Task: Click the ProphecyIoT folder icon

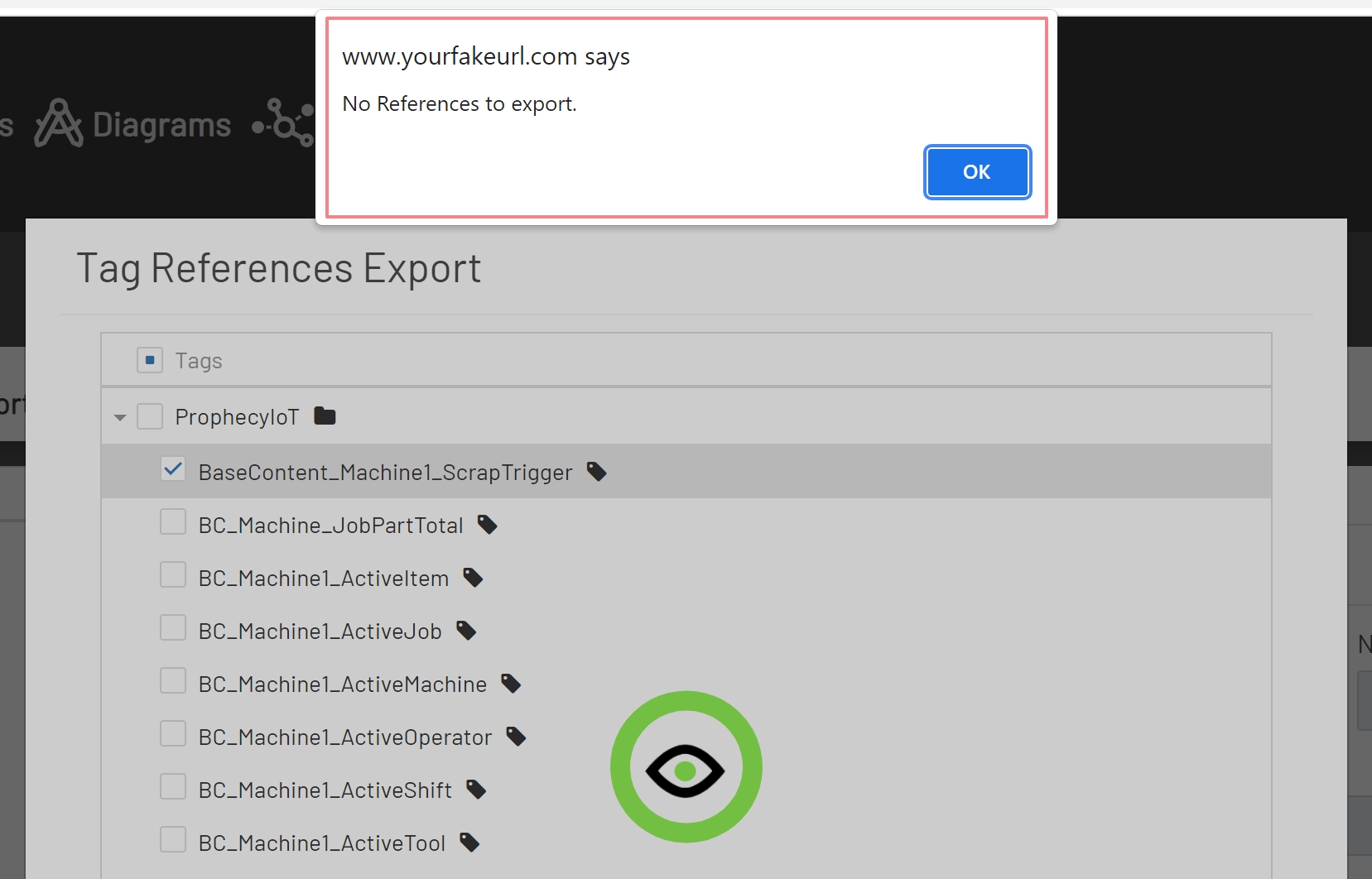Action: tap(325, 416)
